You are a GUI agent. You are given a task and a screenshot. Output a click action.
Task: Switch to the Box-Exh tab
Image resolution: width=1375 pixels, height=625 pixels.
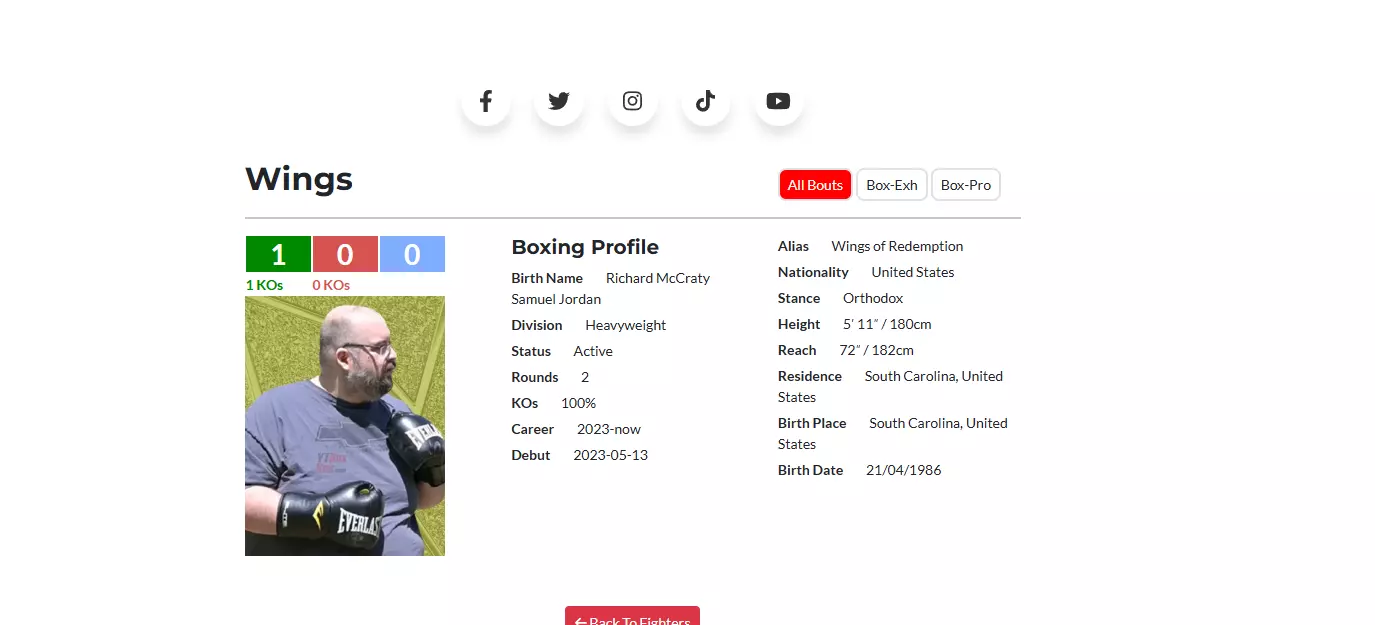(x=892, y=185)
